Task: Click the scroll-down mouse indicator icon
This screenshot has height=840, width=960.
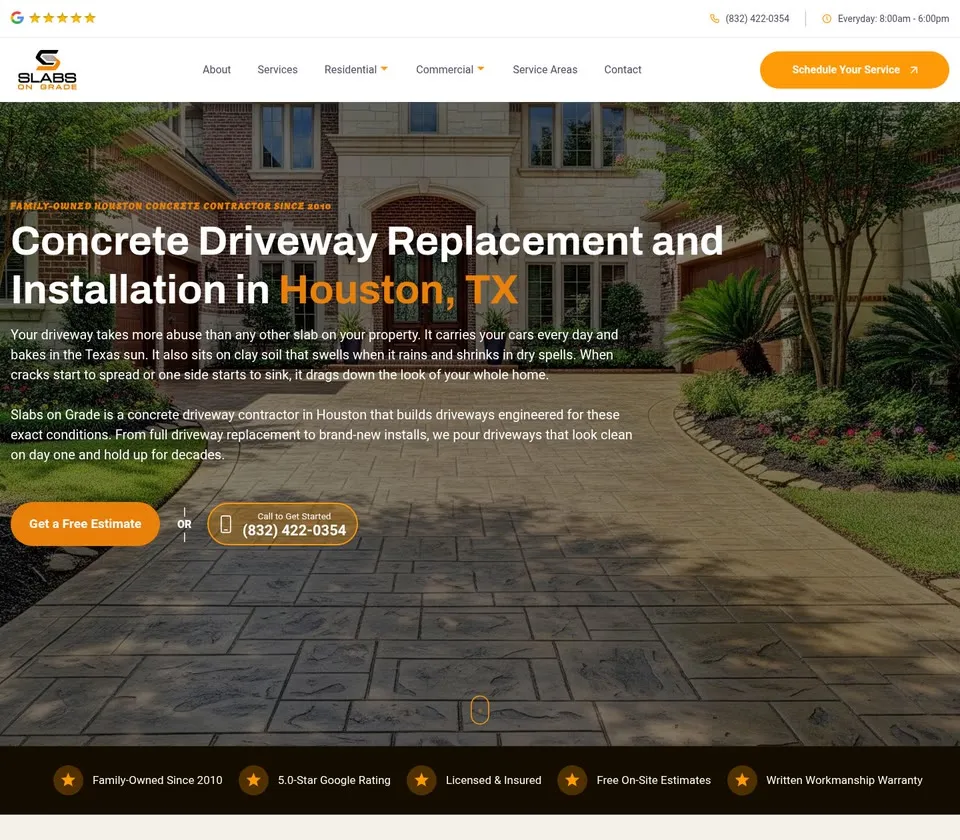Action: click(x=479, y=710)
